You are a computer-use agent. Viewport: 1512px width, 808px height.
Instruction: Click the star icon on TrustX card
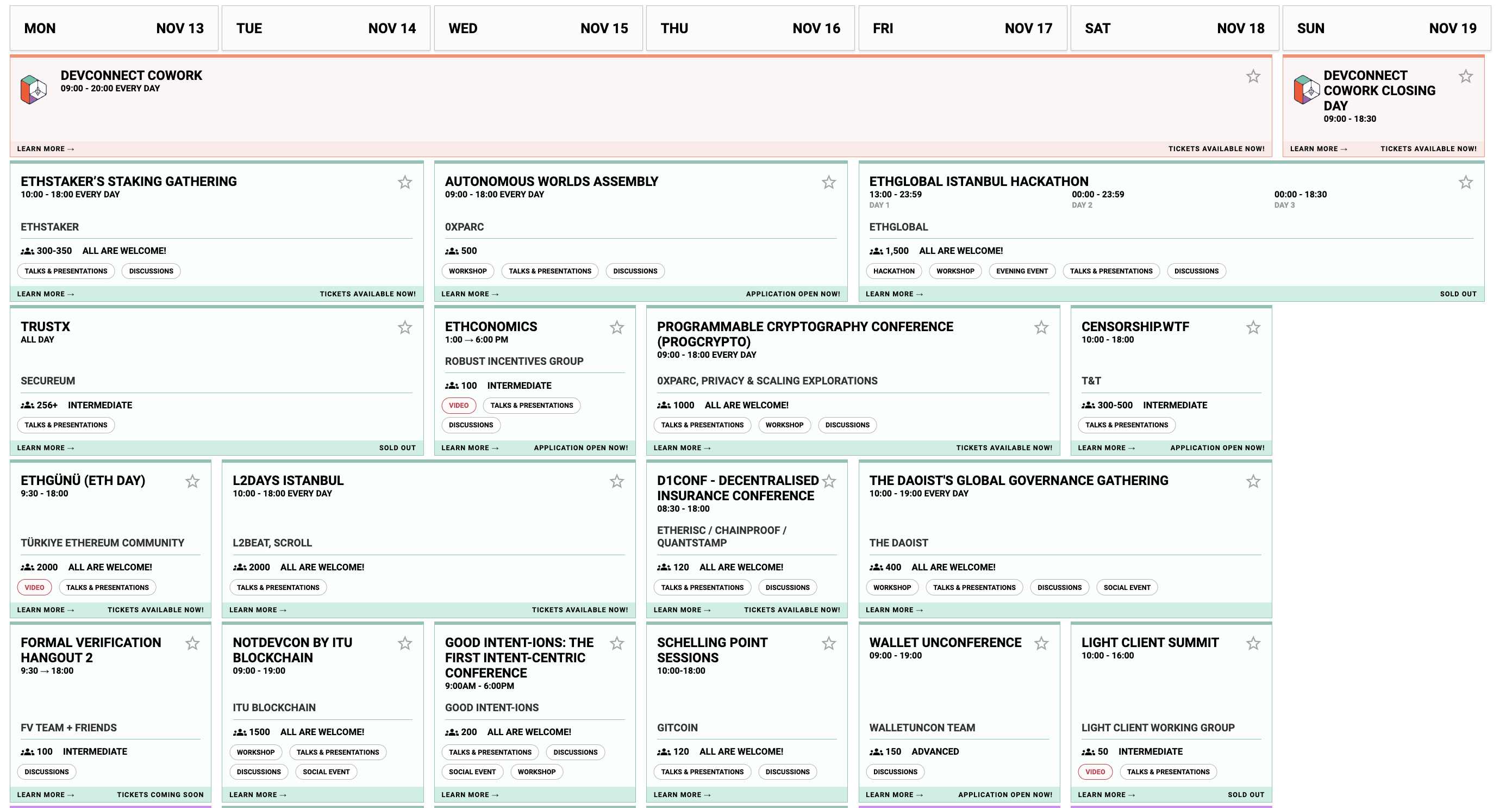(x=404, y=328)
